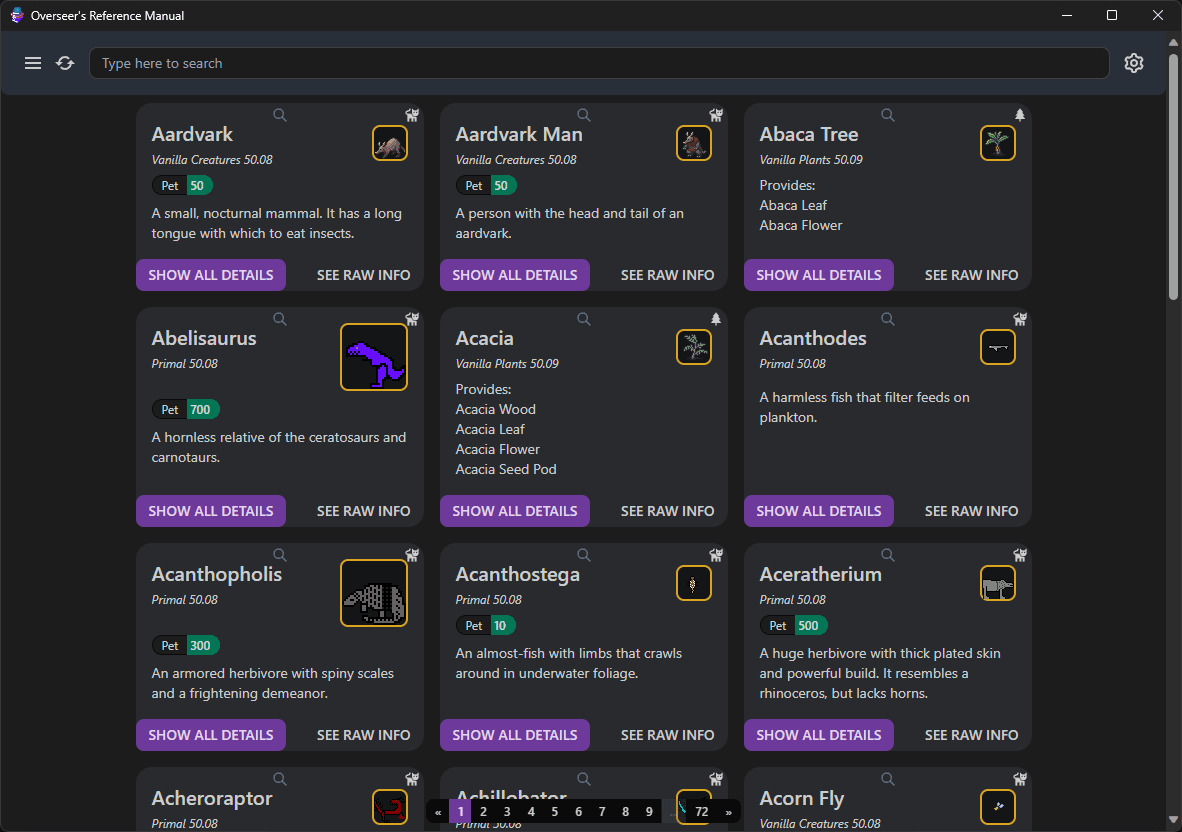Click the magnifier icon on Acanthodes card
The height and width of the screenshot is (832, 1182).
pyautogui.click(x=888, y=319)
